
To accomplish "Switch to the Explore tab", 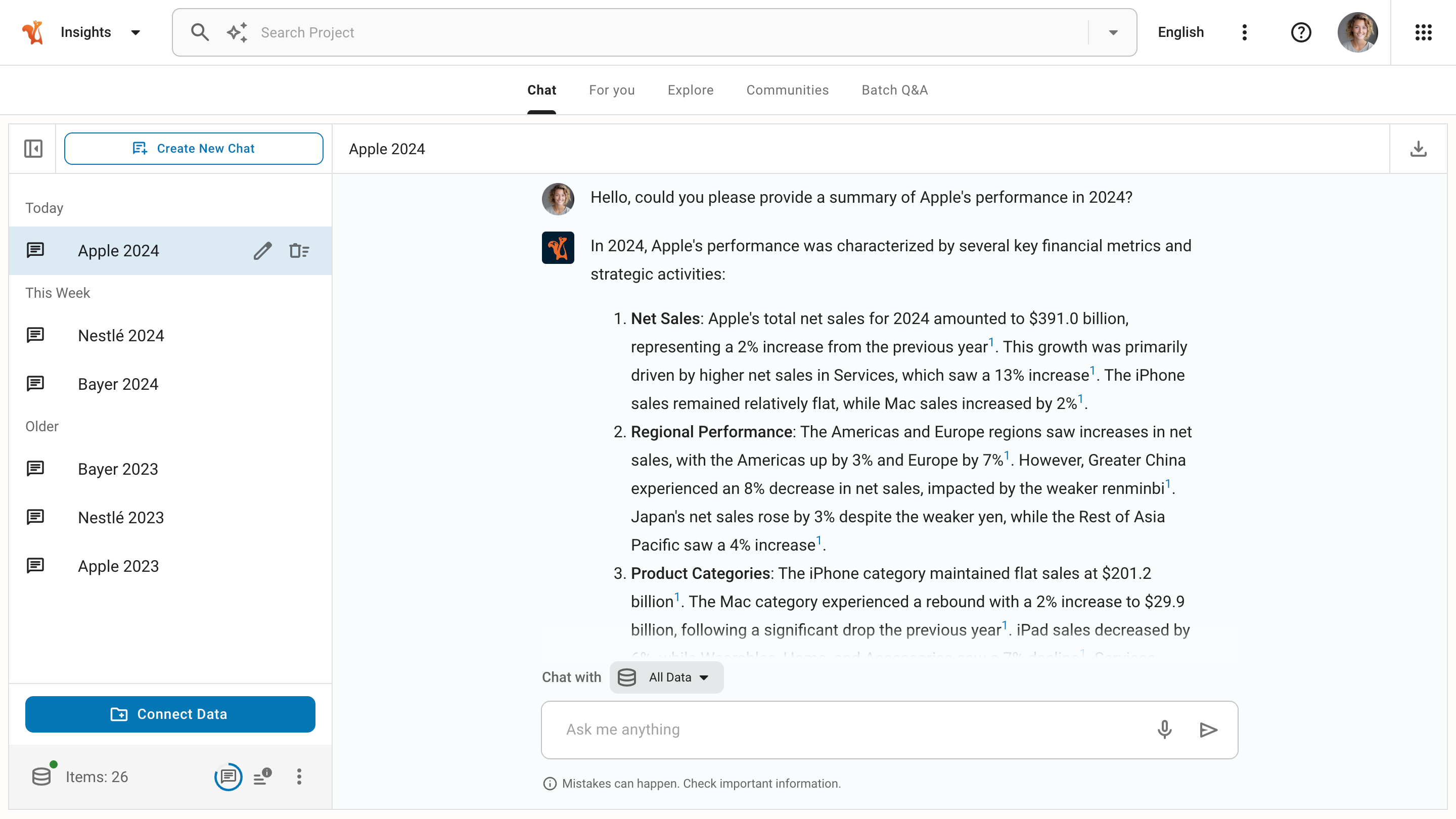I will click(x=690, y=90).
